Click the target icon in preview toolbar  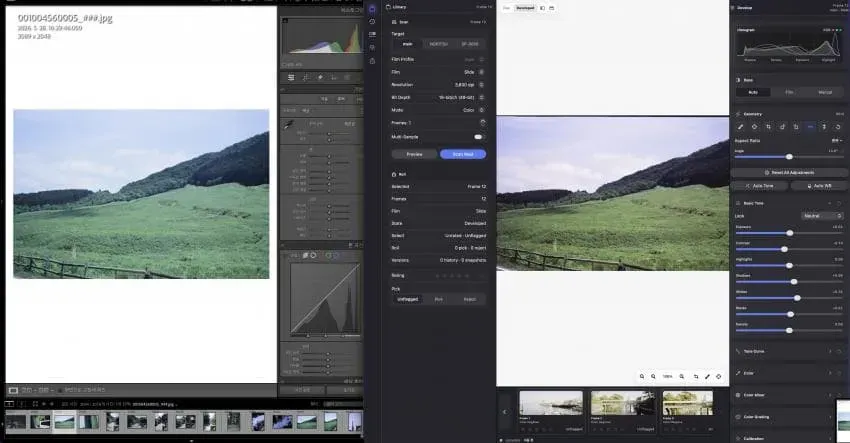point(718,376)
